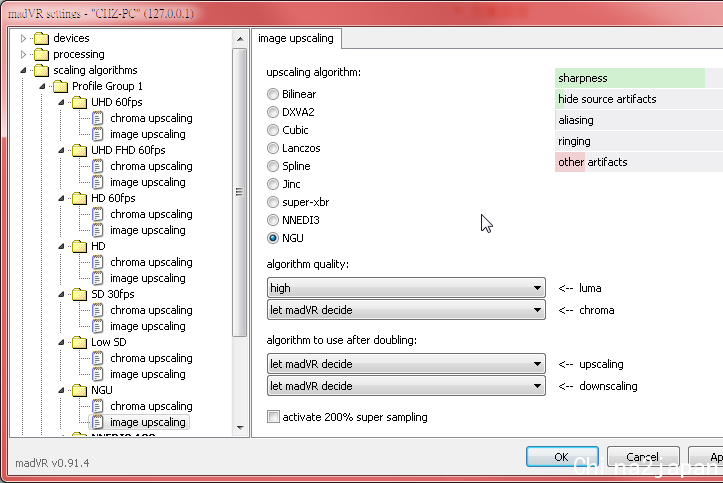This screenshot has height=483, width=723.
Task: Click the page icon for chroma upscaling under HD
Action: point(98,262)
